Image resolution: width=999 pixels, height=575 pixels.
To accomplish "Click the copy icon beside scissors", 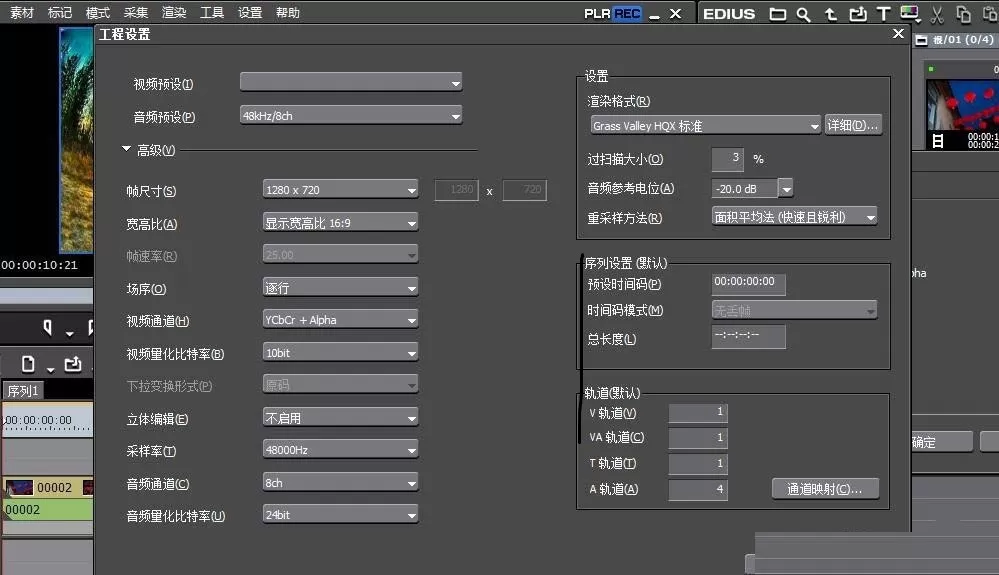I will point(963,14).
